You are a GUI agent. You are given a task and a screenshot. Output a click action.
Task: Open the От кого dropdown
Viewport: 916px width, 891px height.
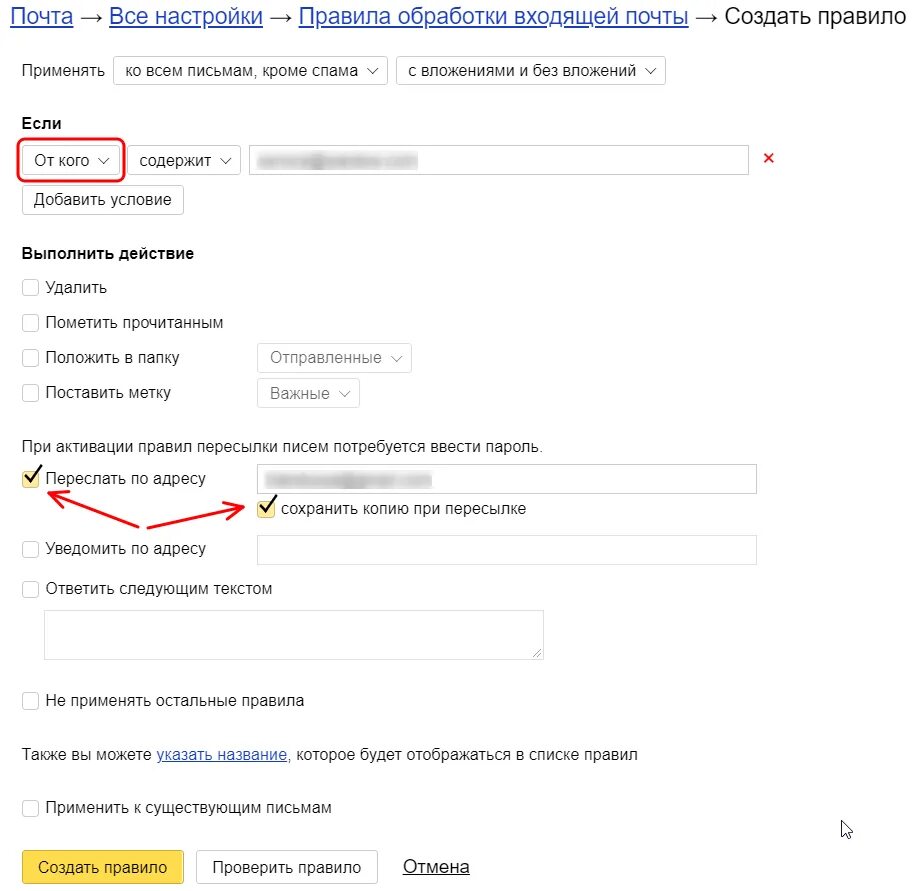tap(71, 160)
